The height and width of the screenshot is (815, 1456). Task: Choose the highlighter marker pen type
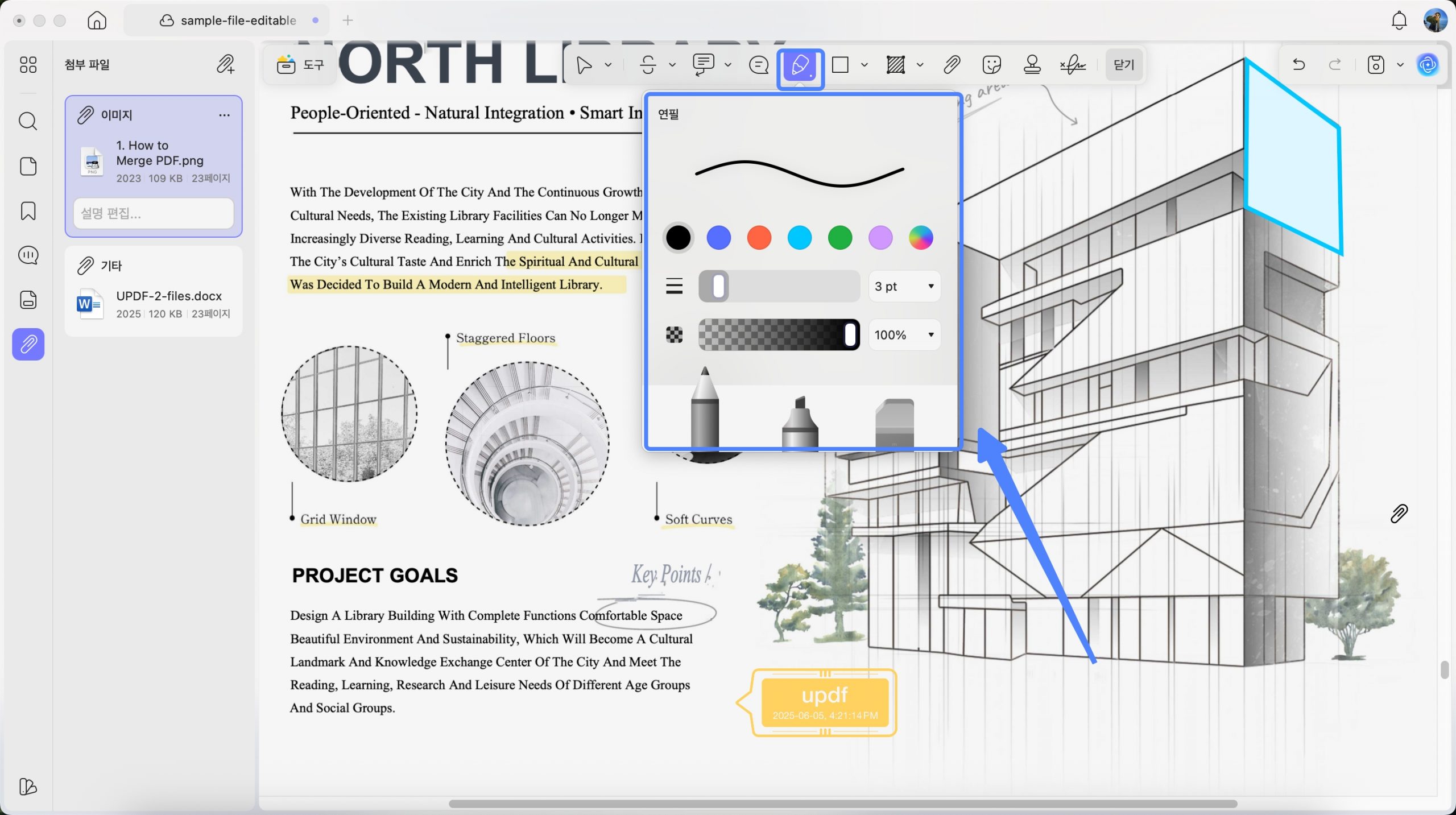point(800,422)
